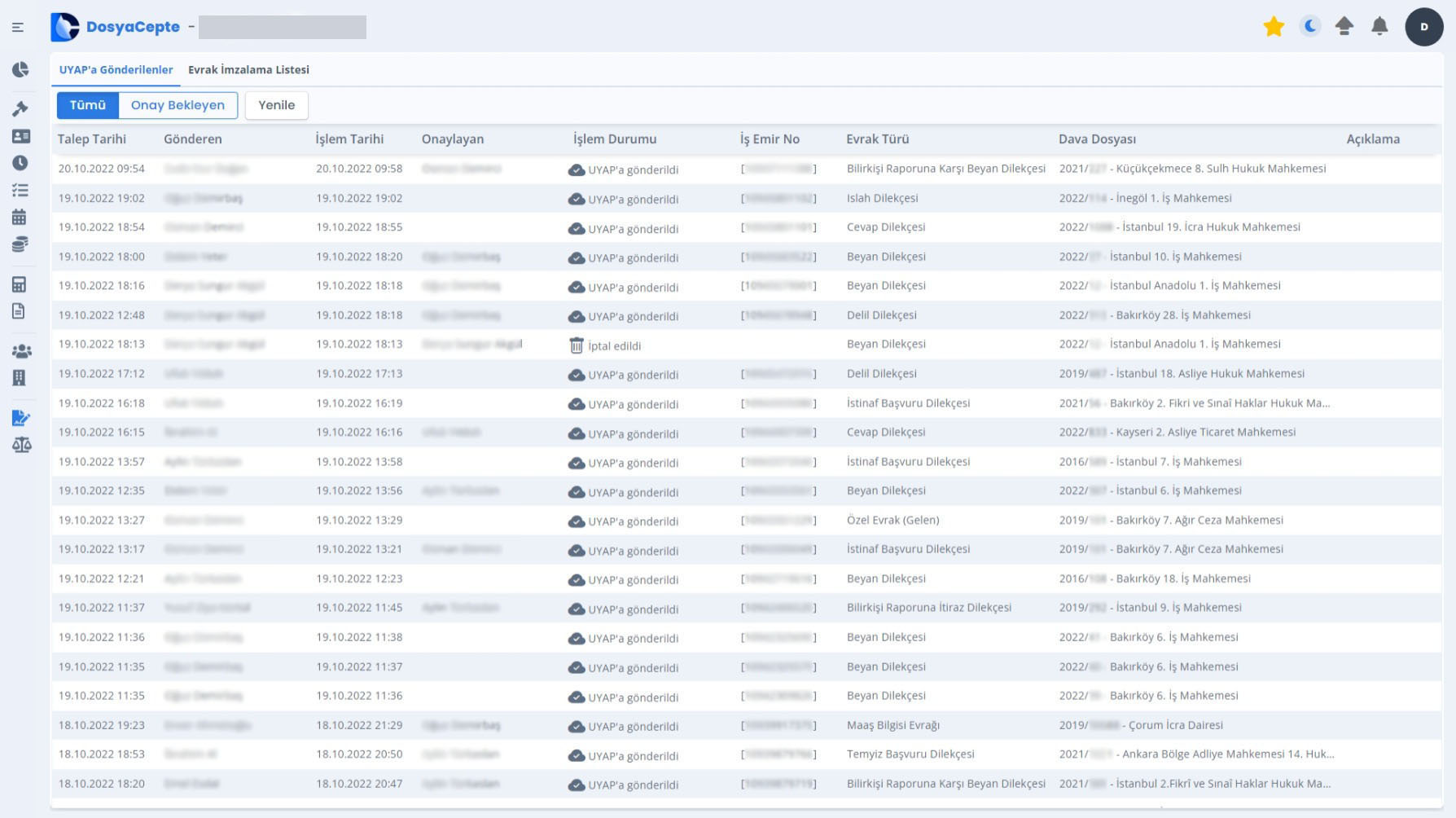Screen dimensions: 1456x818
Task: Click cloud icon in the 20.10.2022 09:54 row
Action: click(577, 170)
